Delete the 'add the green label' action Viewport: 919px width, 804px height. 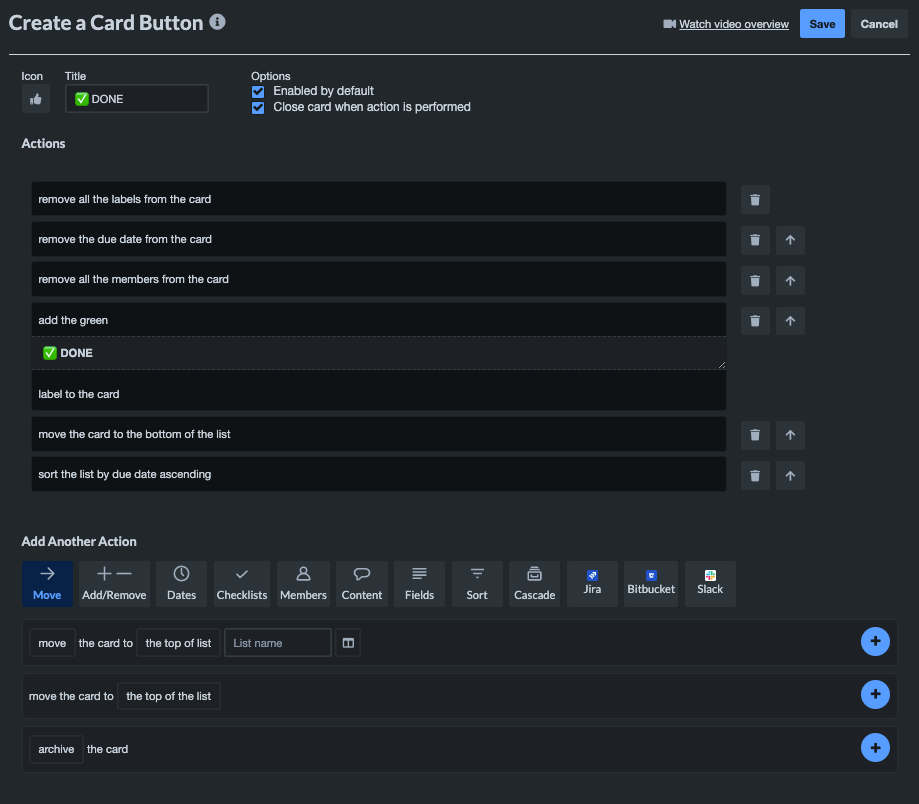pyautogui.click(x=755, y=321)
